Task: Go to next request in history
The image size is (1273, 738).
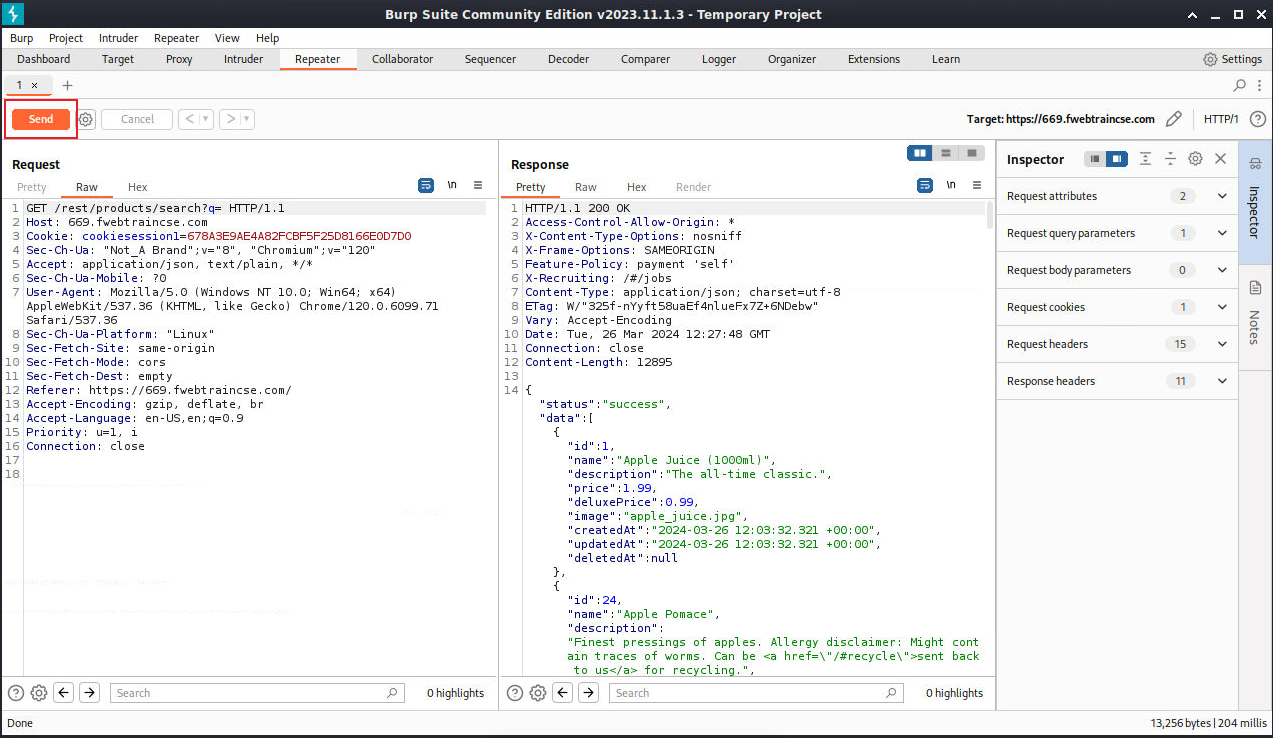Action: coord(230,119)
